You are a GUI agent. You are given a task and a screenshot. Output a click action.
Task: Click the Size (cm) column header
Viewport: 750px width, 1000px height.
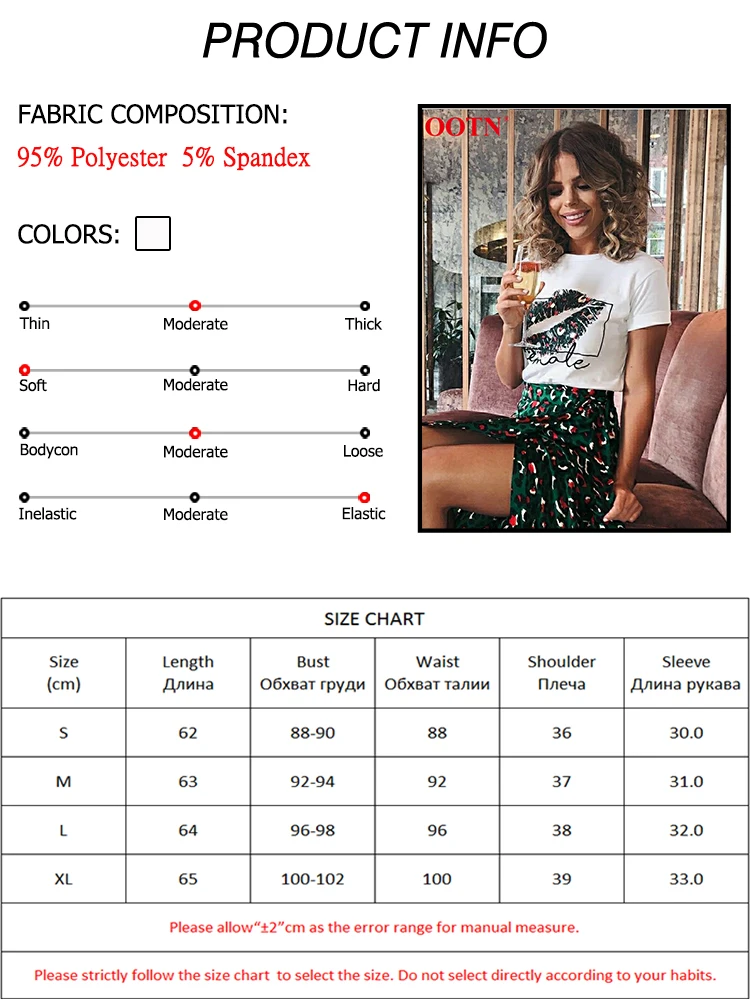click(x=63, y=673)
